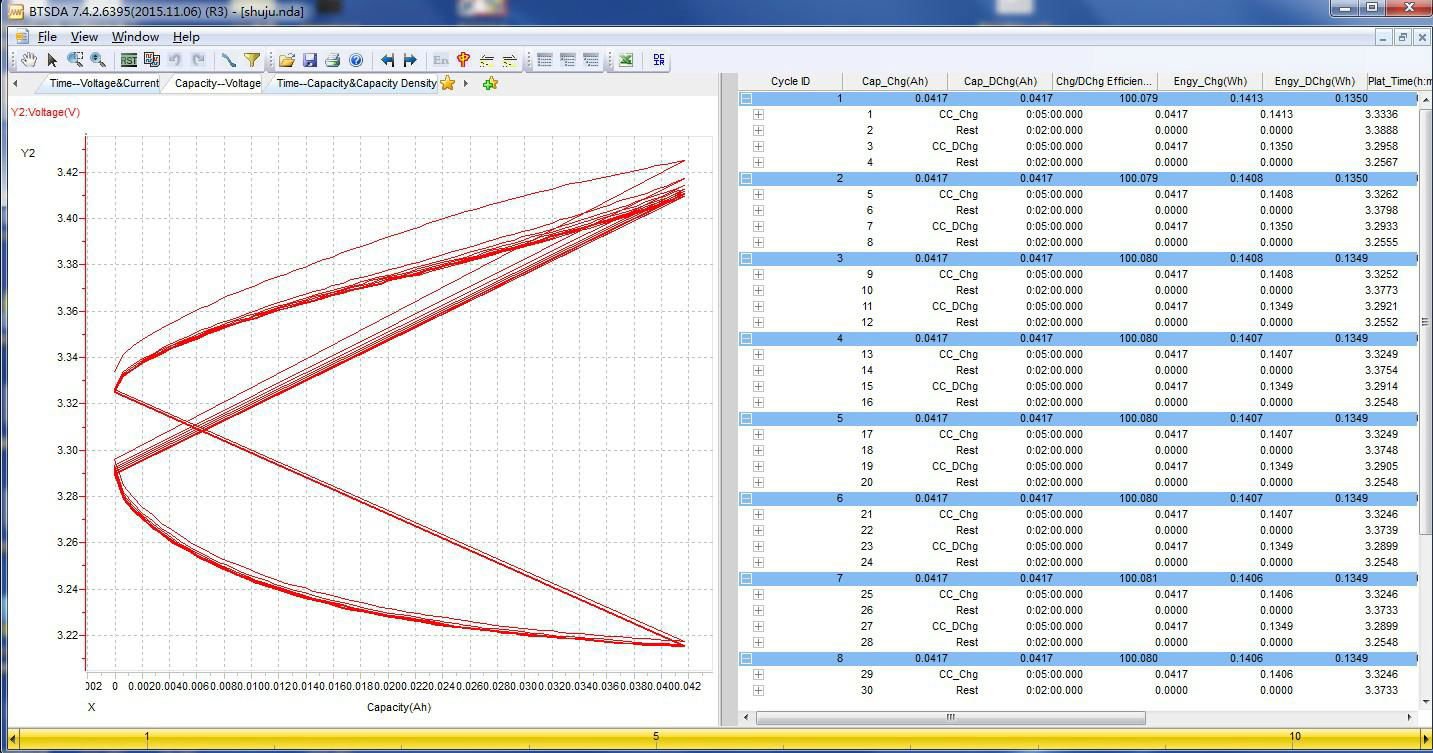
Task: Open the curve settings icon next to RST
Action: coord(151,60)
